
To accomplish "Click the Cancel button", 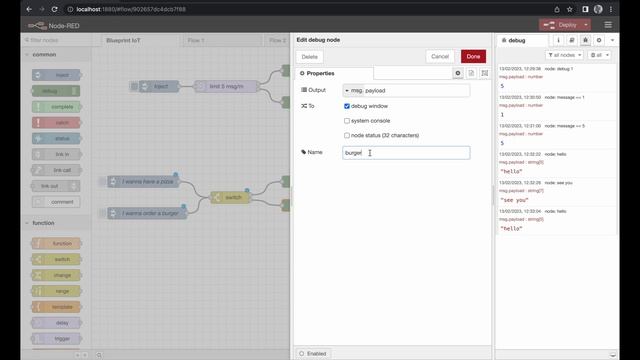I will tap(440, 56).
